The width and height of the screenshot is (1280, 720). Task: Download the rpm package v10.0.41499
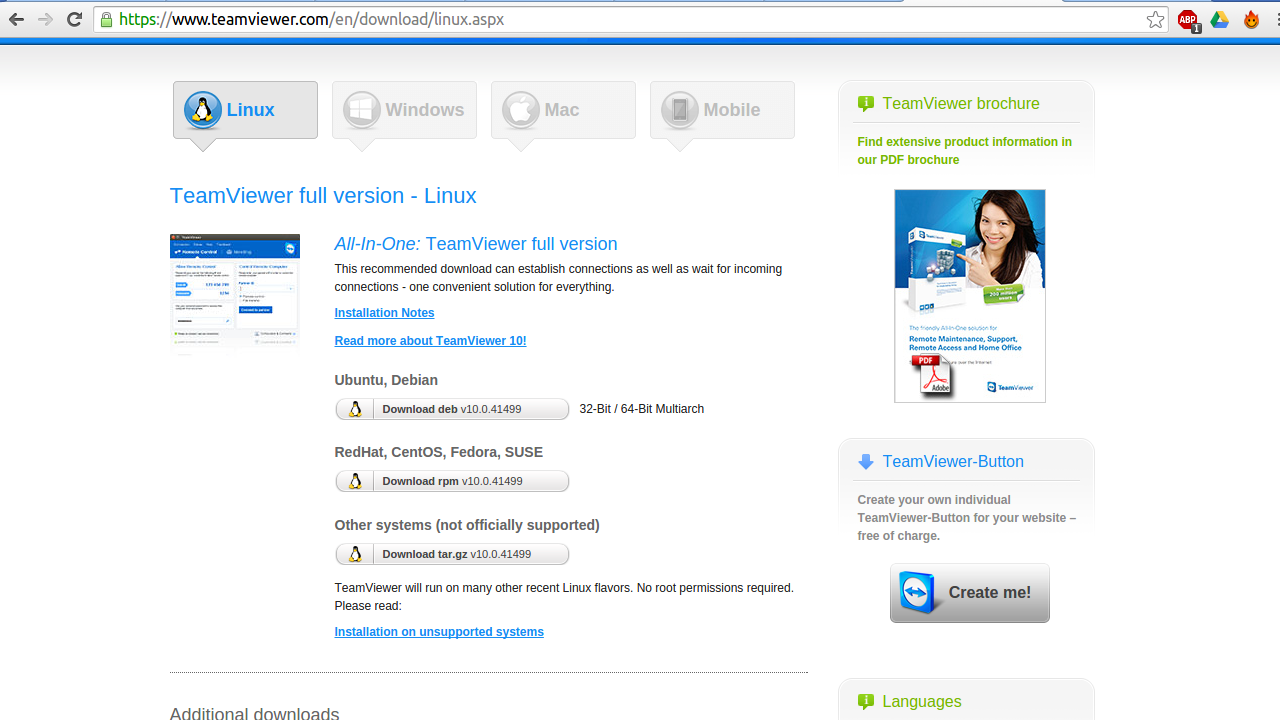click(452, 481)
